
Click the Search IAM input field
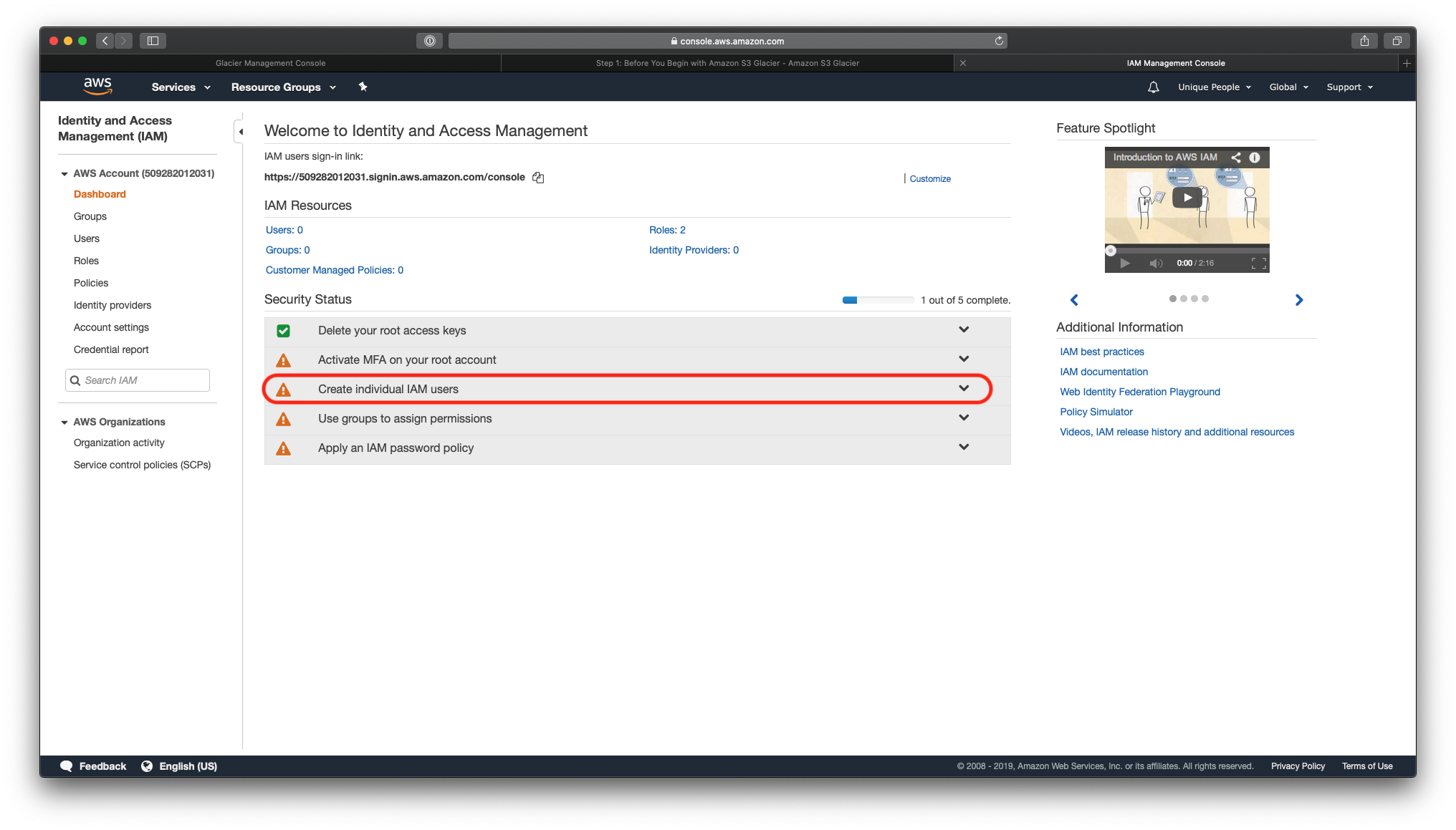(138, 380)
